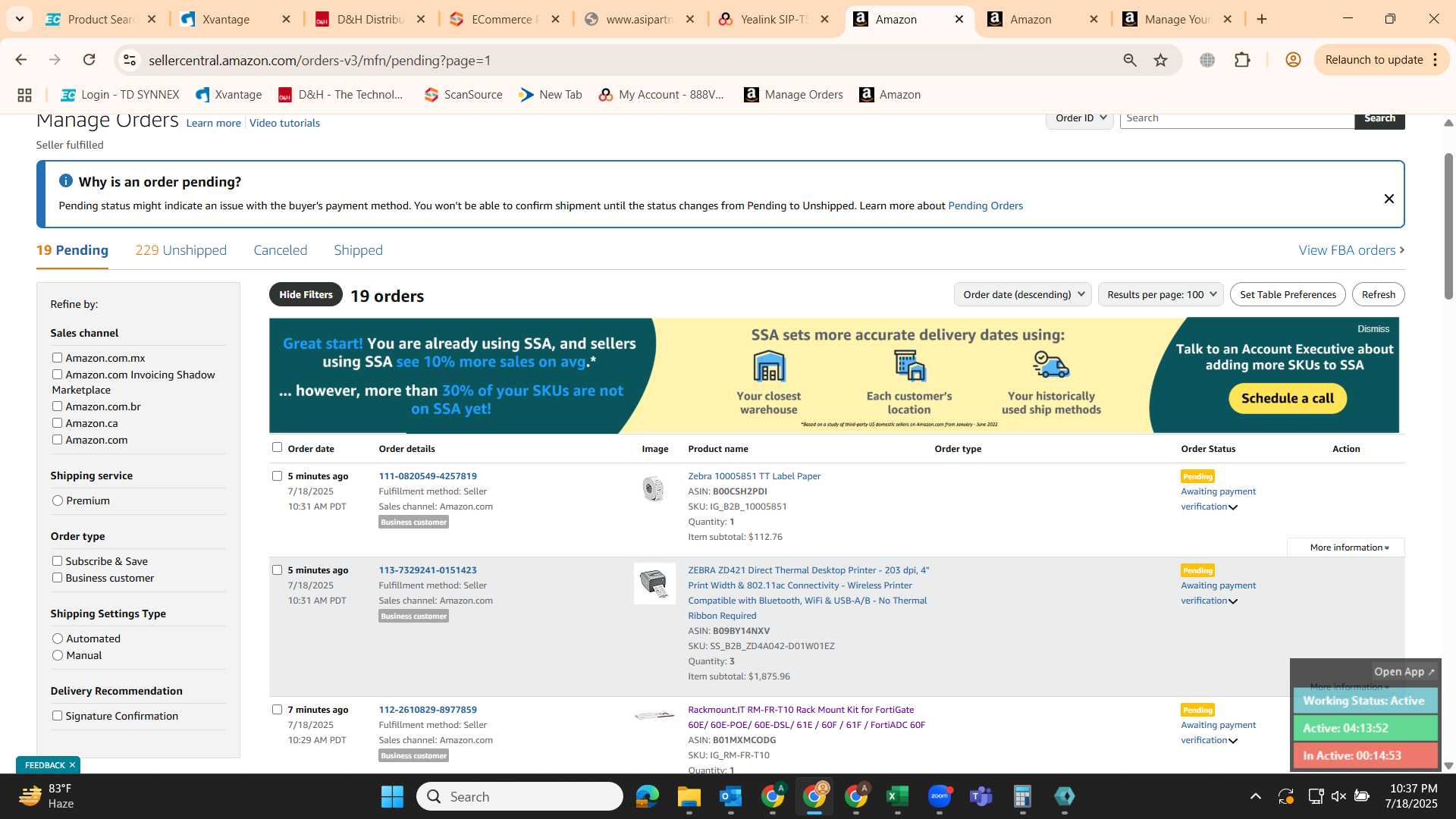
Task: Check Business customer order type
Action: pos(57,578)
